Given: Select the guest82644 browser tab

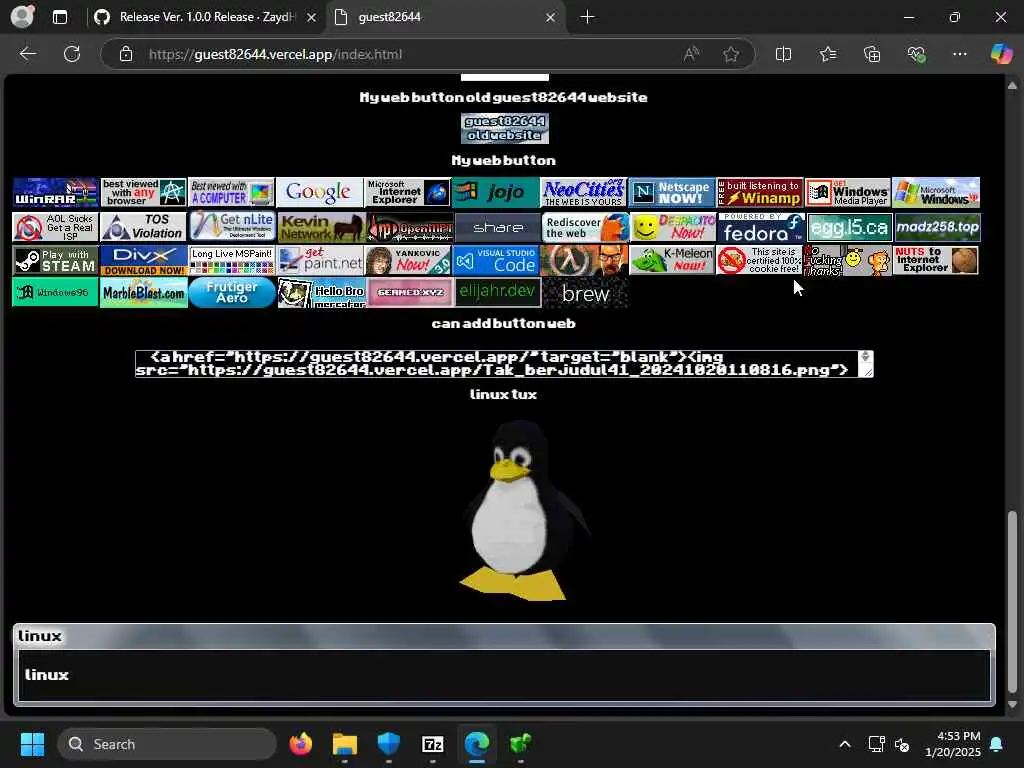Looking at the screenshot, I should [x=444, y=17].
